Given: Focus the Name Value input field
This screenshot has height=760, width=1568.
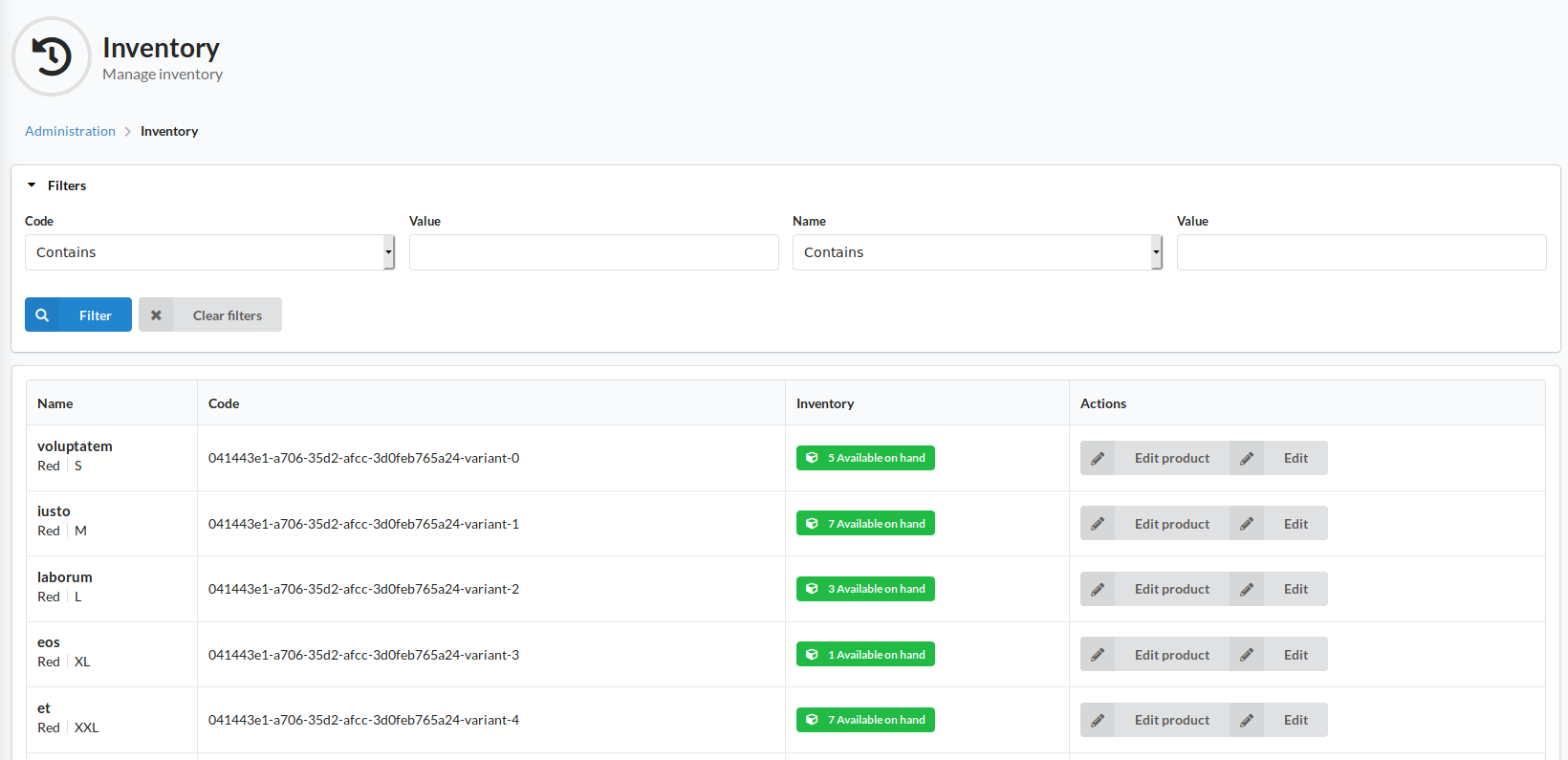Looking at the screenshot, I should (x=1361, y=252).
